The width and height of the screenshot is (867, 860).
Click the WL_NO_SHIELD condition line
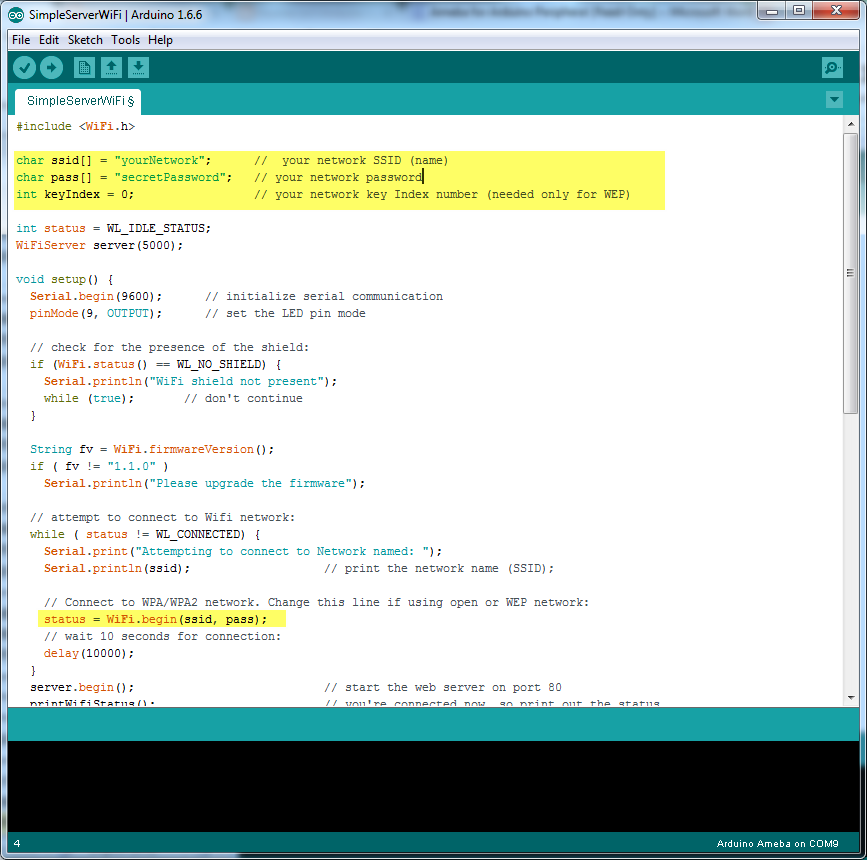tap(155, 364)
